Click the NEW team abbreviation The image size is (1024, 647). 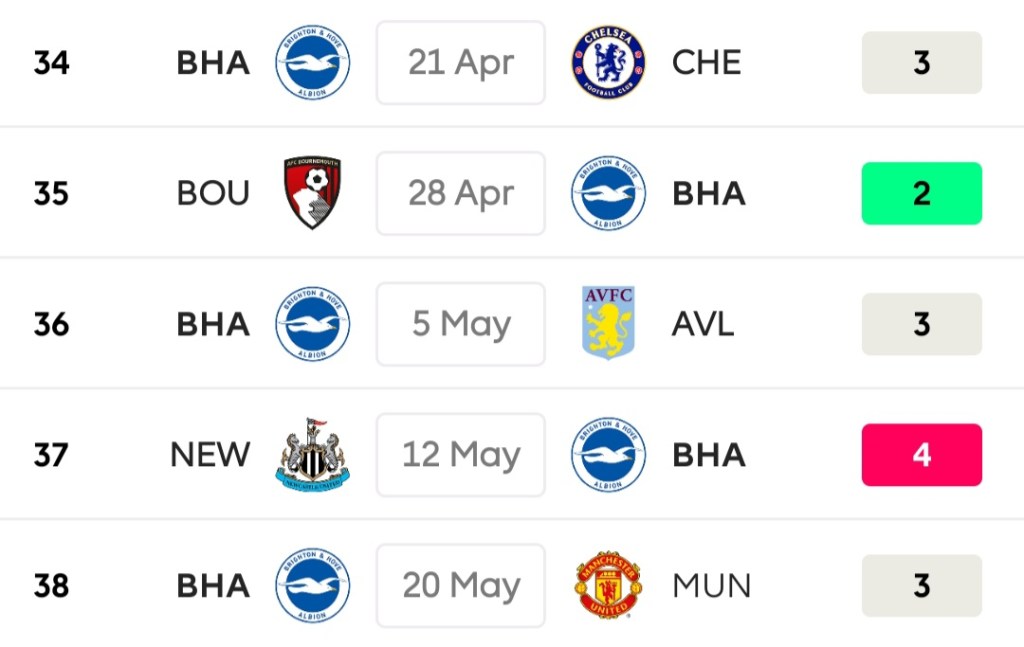tap(210, 455)
